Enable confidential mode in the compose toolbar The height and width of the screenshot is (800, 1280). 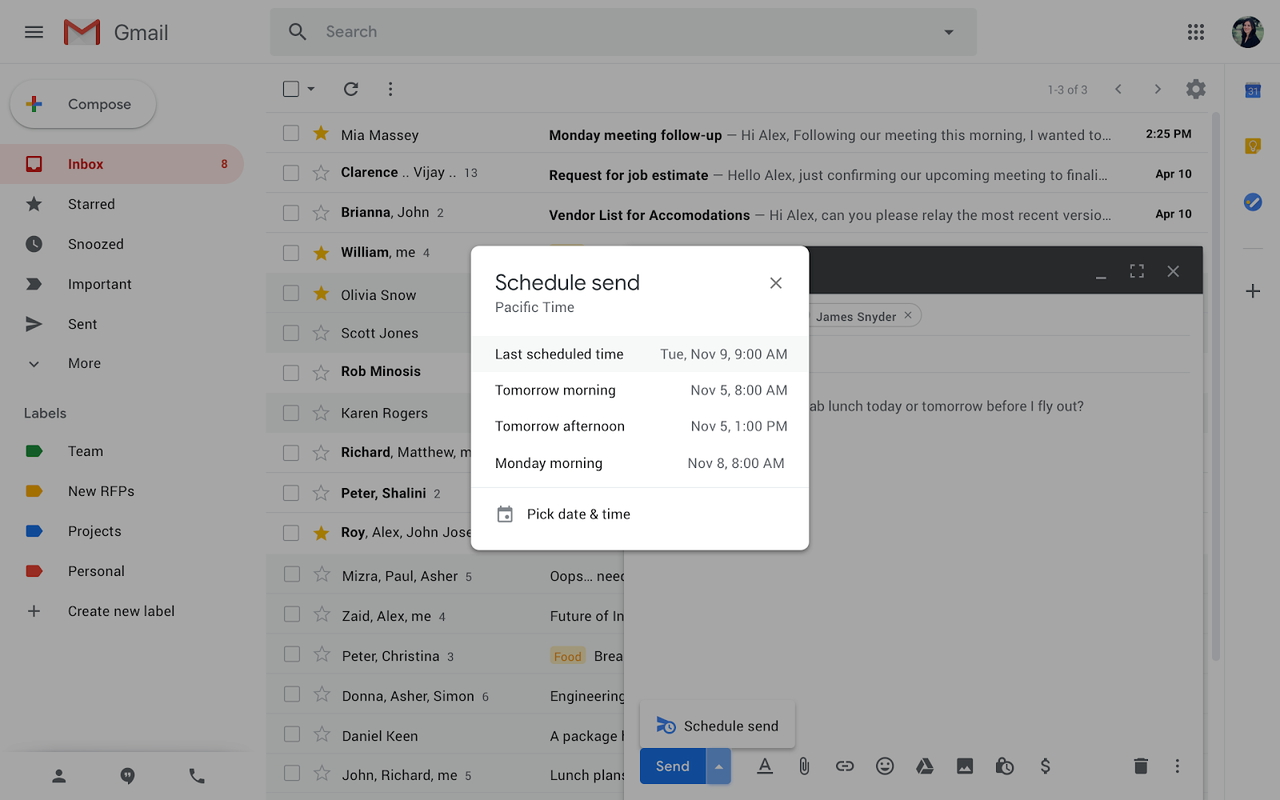click(1004, 765)
